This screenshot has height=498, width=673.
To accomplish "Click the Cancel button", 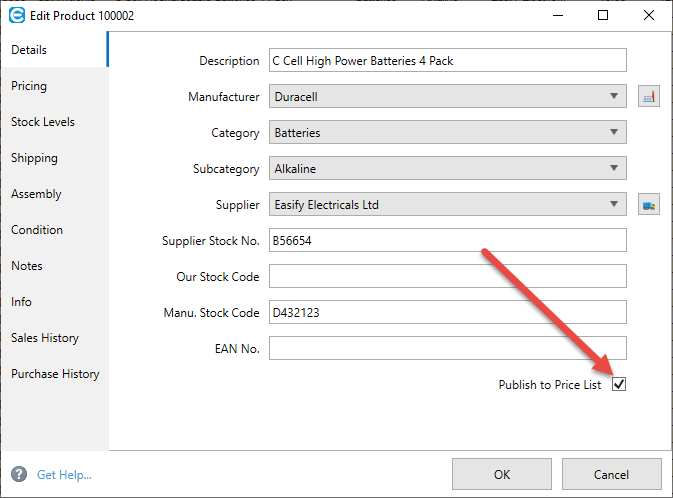I will click(x=611, y=474).
